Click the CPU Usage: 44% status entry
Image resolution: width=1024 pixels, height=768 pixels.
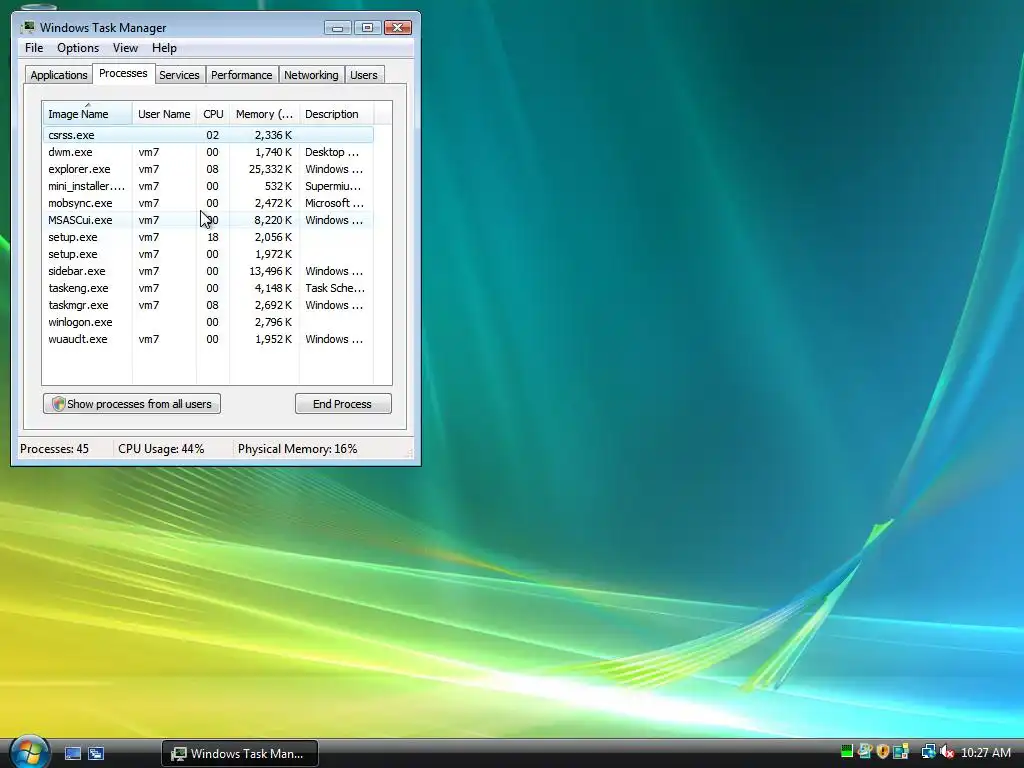click(161, 449)
